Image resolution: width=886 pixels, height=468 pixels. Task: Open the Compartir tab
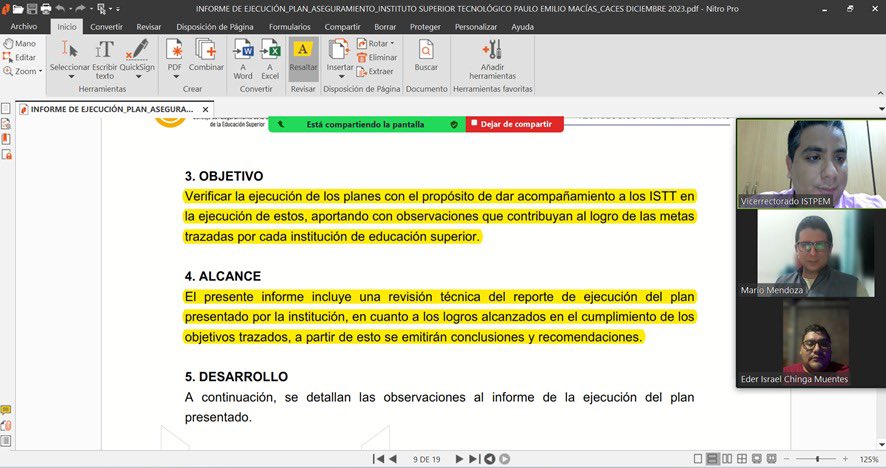click(342, 27)
